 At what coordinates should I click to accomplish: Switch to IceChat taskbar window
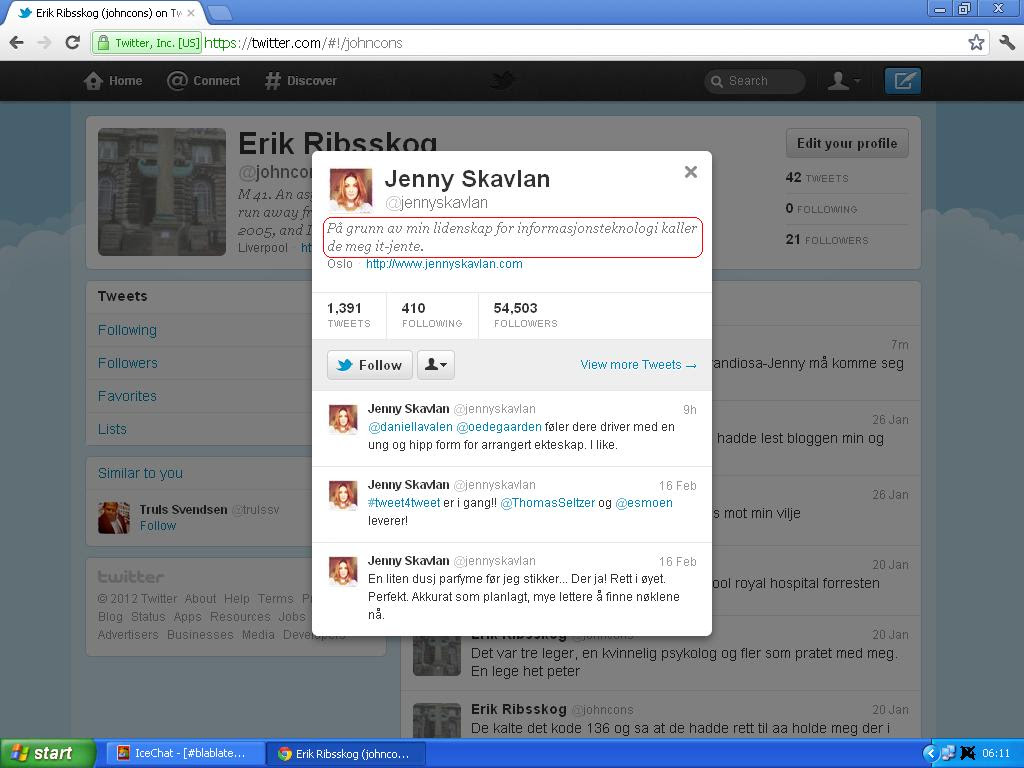coord(183,754)
